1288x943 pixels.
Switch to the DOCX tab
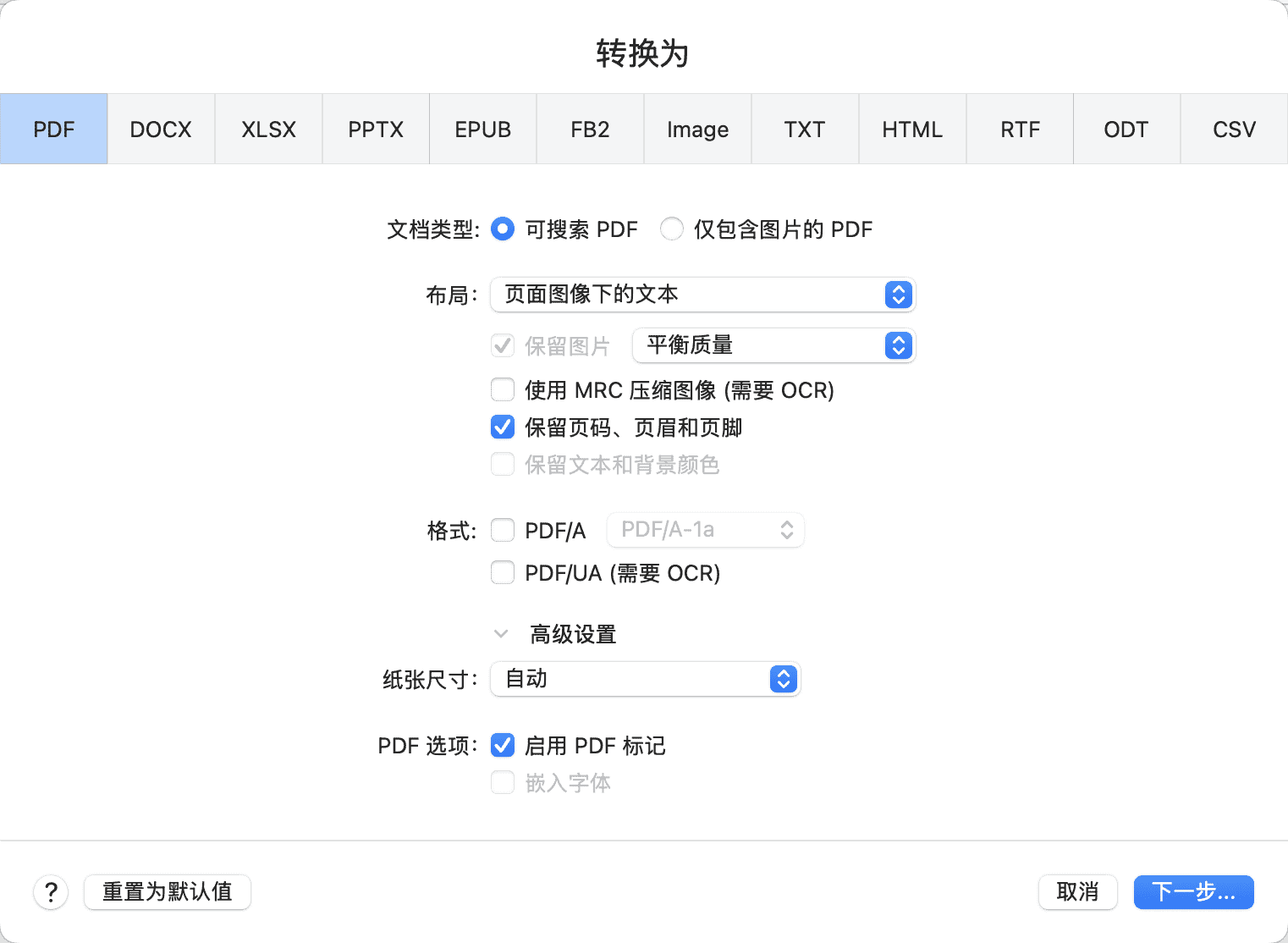160,129
